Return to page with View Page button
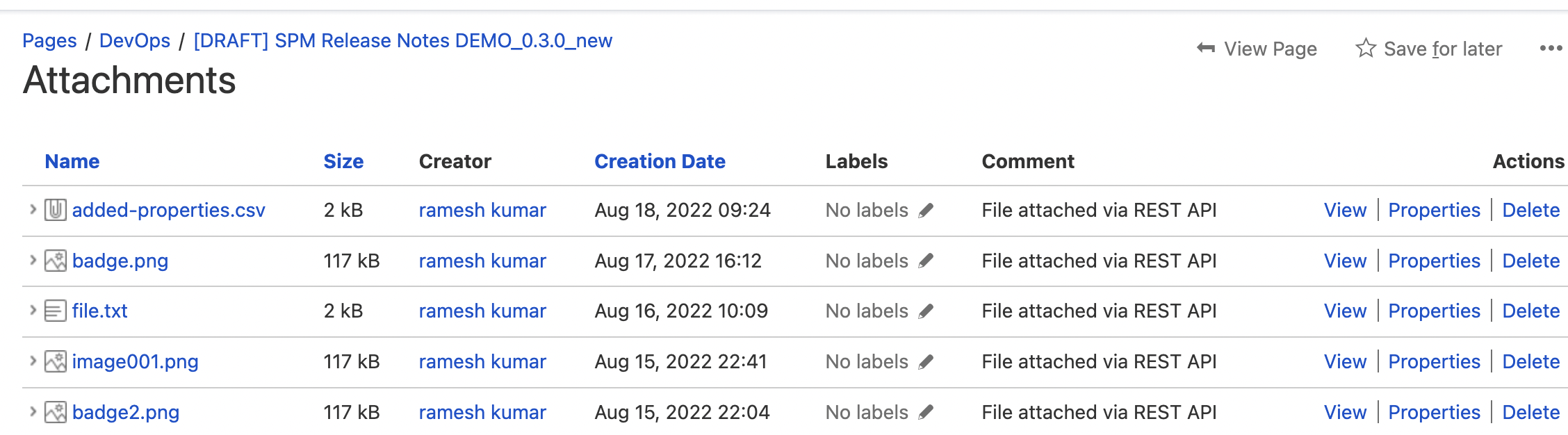 [x=1257, y=49]
